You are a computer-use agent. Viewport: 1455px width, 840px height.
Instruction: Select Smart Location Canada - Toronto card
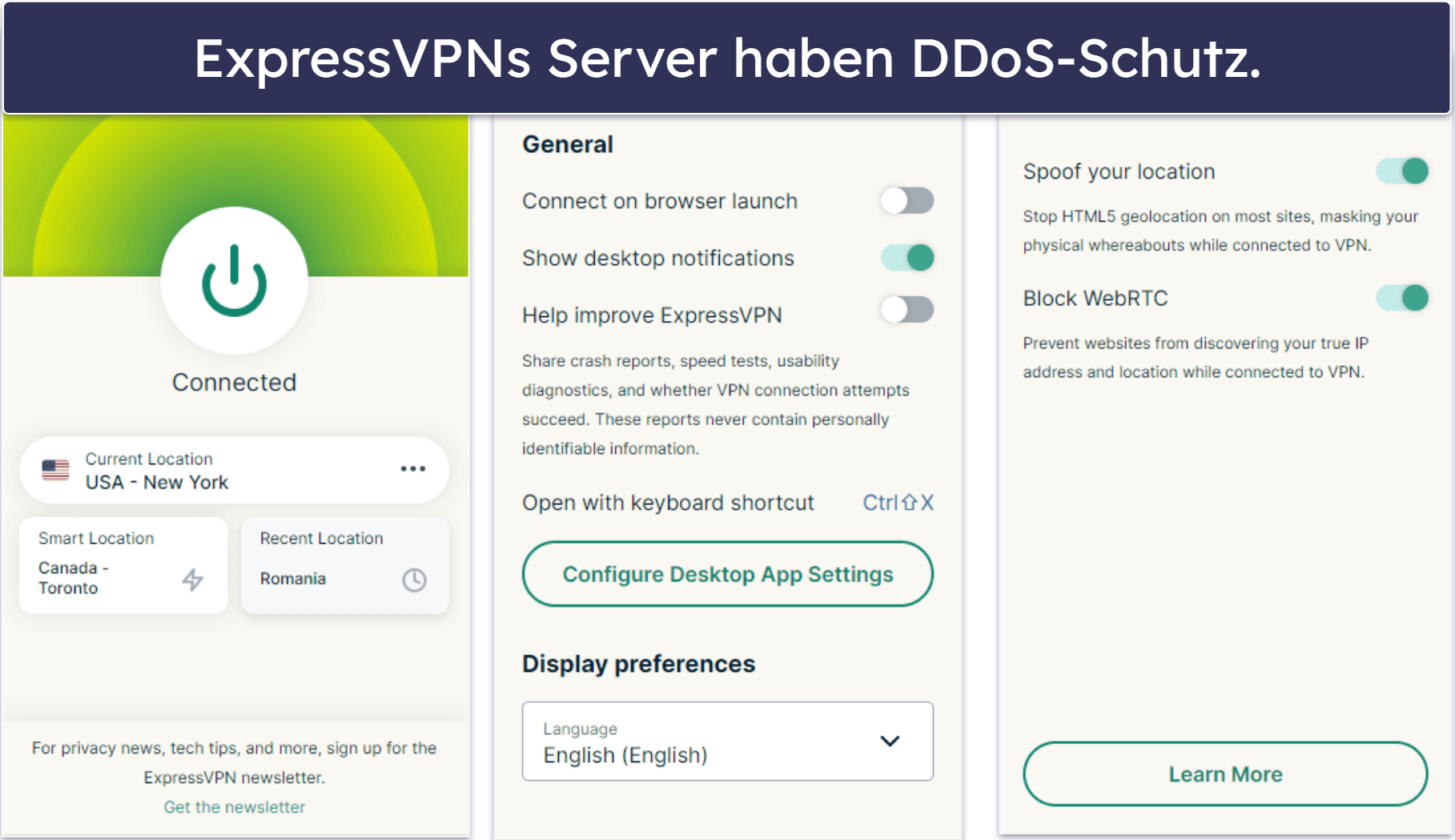(123, 565)
